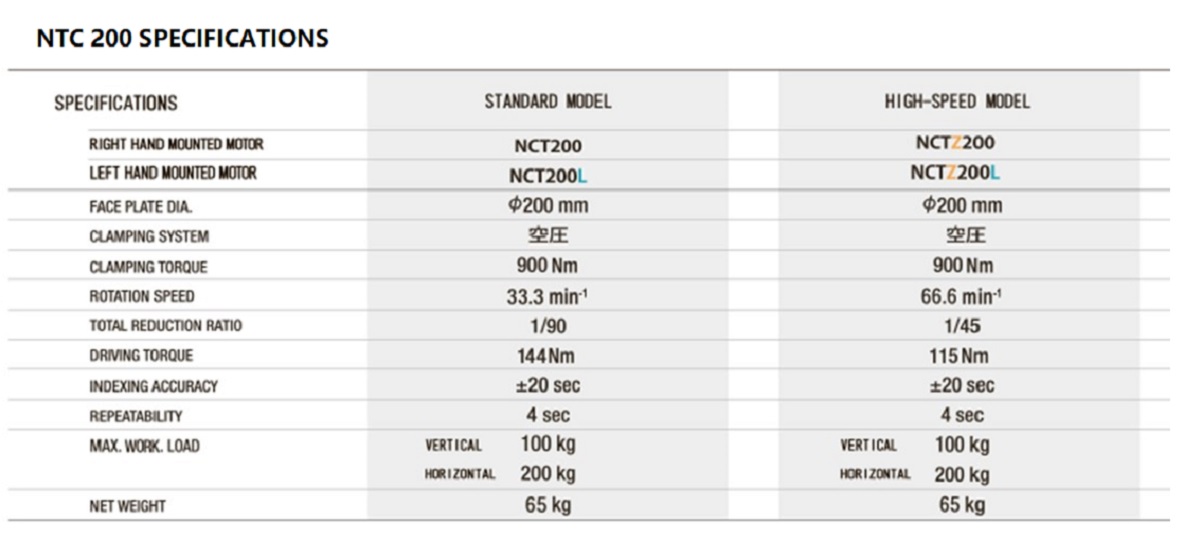Click the 1/90 reduction ratio value
Image resolution: width=1200 pixels, height=544 pixels.
(x=546, y=326)
